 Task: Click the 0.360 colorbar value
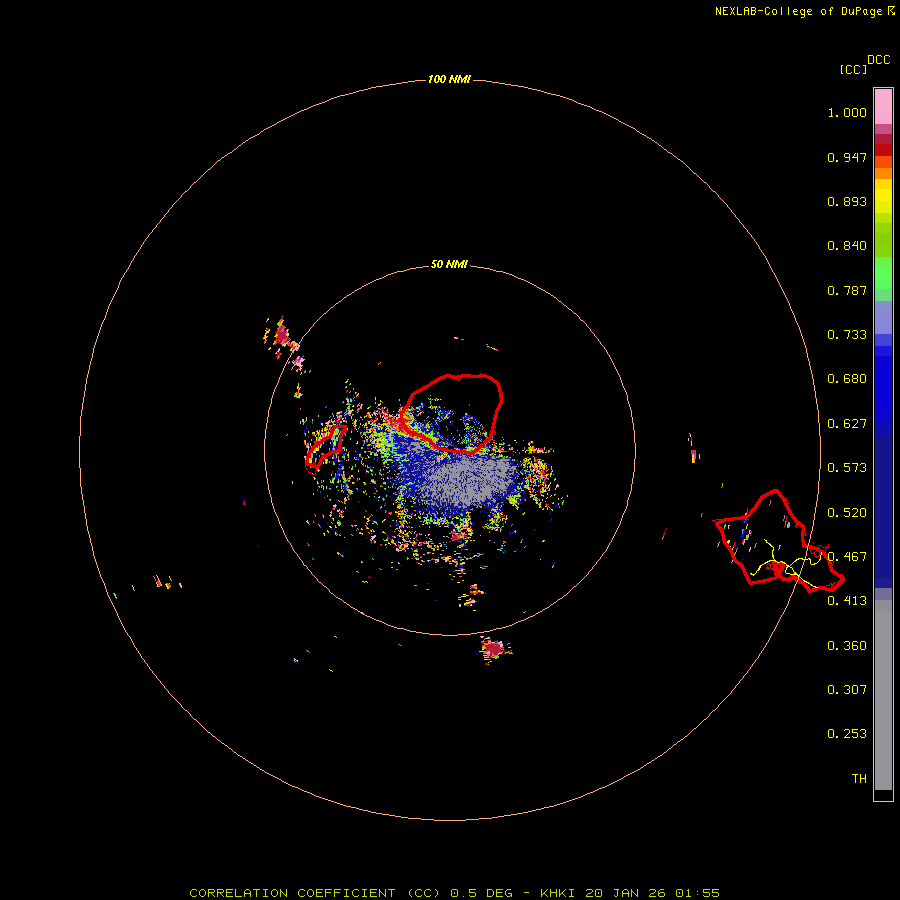[847, 646]
